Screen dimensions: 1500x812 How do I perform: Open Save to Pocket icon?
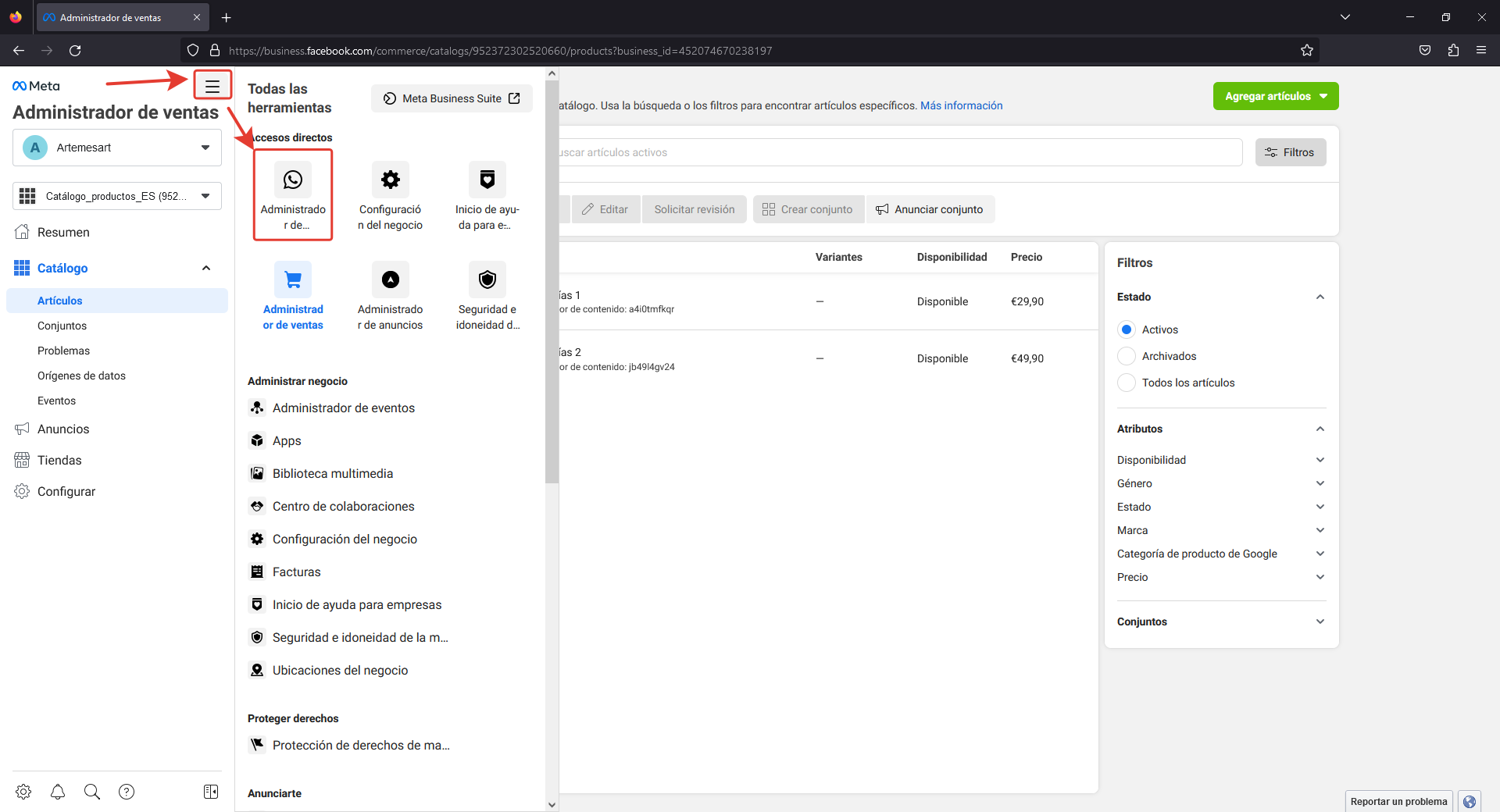click(x=1425, y=51)
